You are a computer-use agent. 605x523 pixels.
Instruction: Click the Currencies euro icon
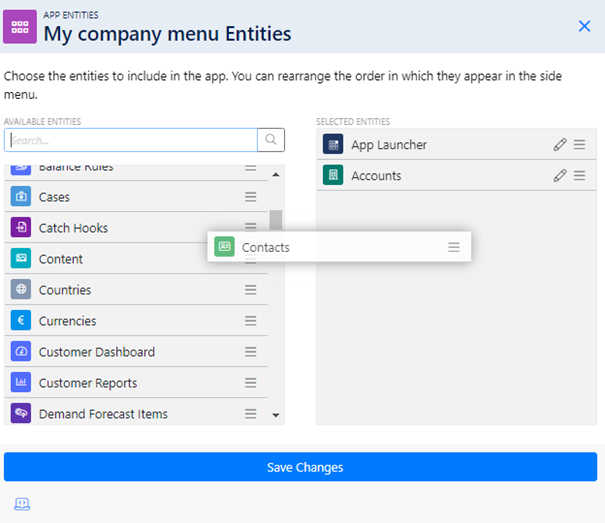pos(21,320)
